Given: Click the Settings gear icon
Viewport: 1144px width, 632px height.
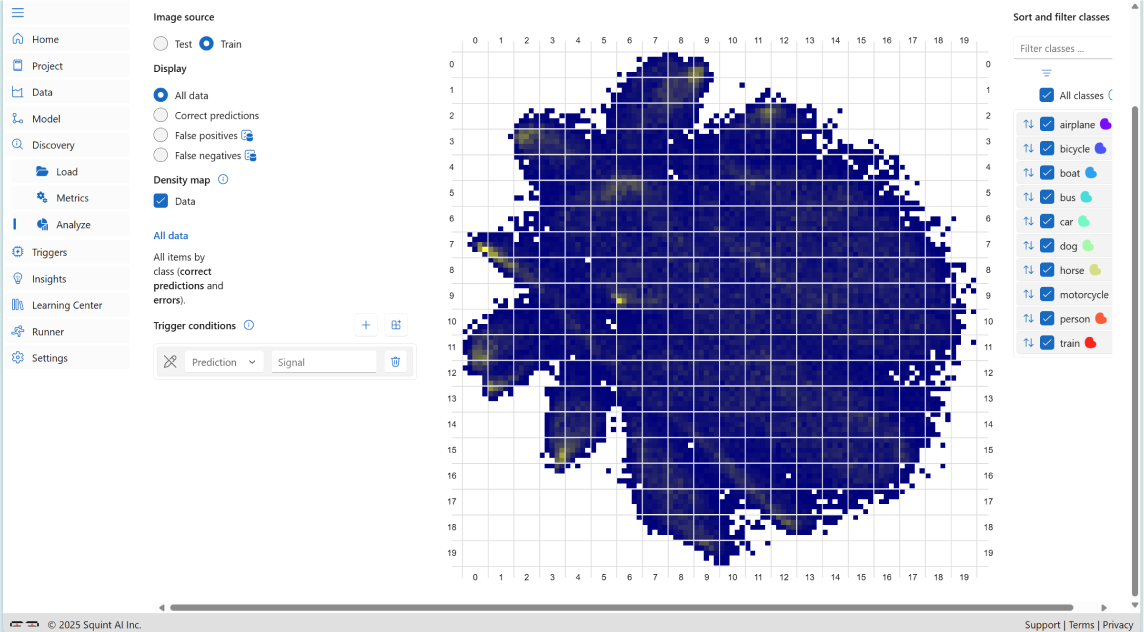Looking at the screenshot, I should pyautogui.click(x=18, y=358).
